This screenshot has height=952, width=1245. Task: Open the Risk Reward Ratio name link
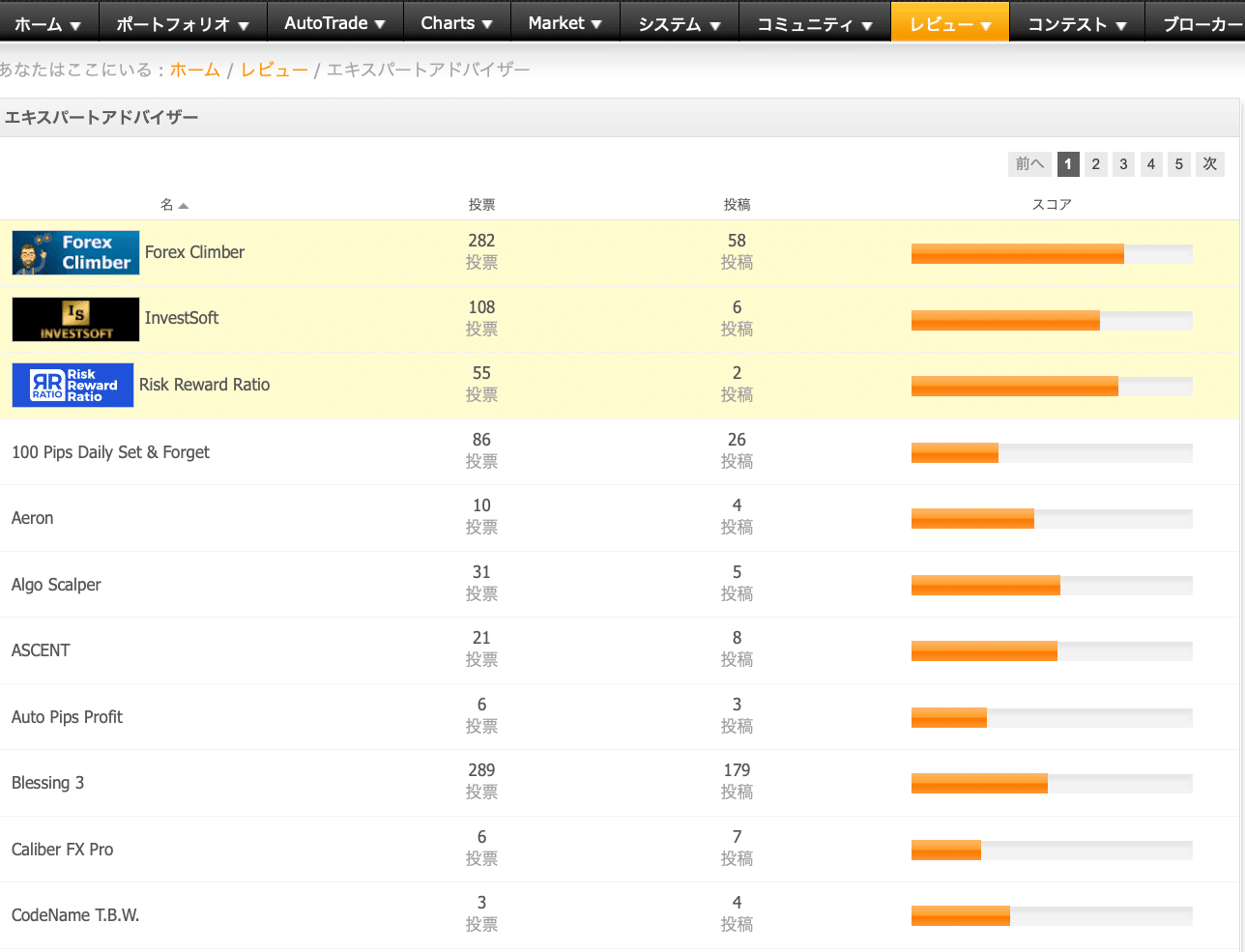(x=204, y=385)
